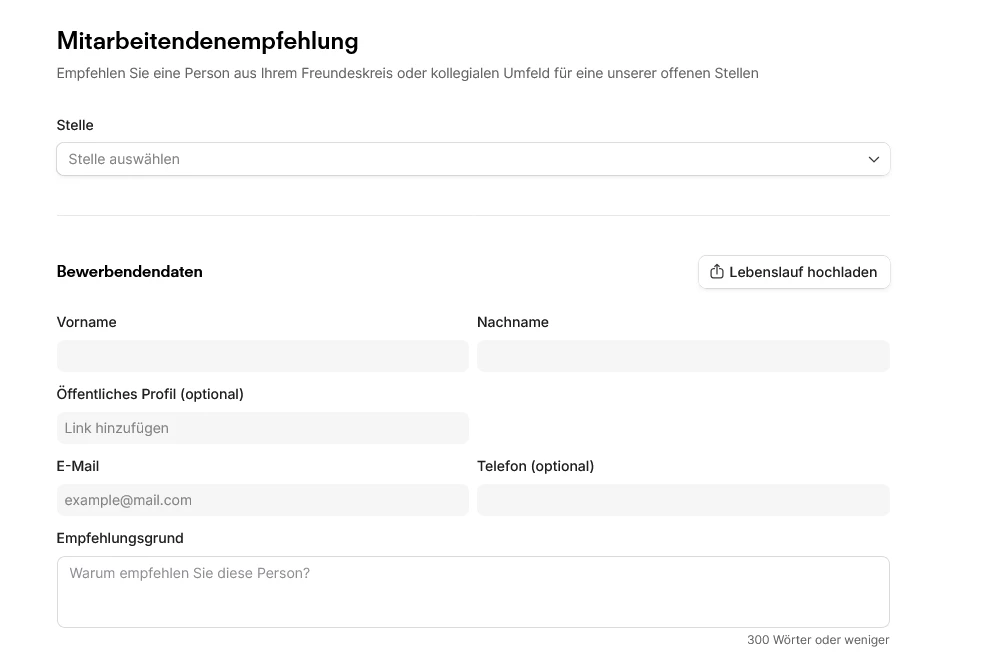Click the Telefon (optional) label
Viewport: 993px width, 672px height.
click(536, 466)
